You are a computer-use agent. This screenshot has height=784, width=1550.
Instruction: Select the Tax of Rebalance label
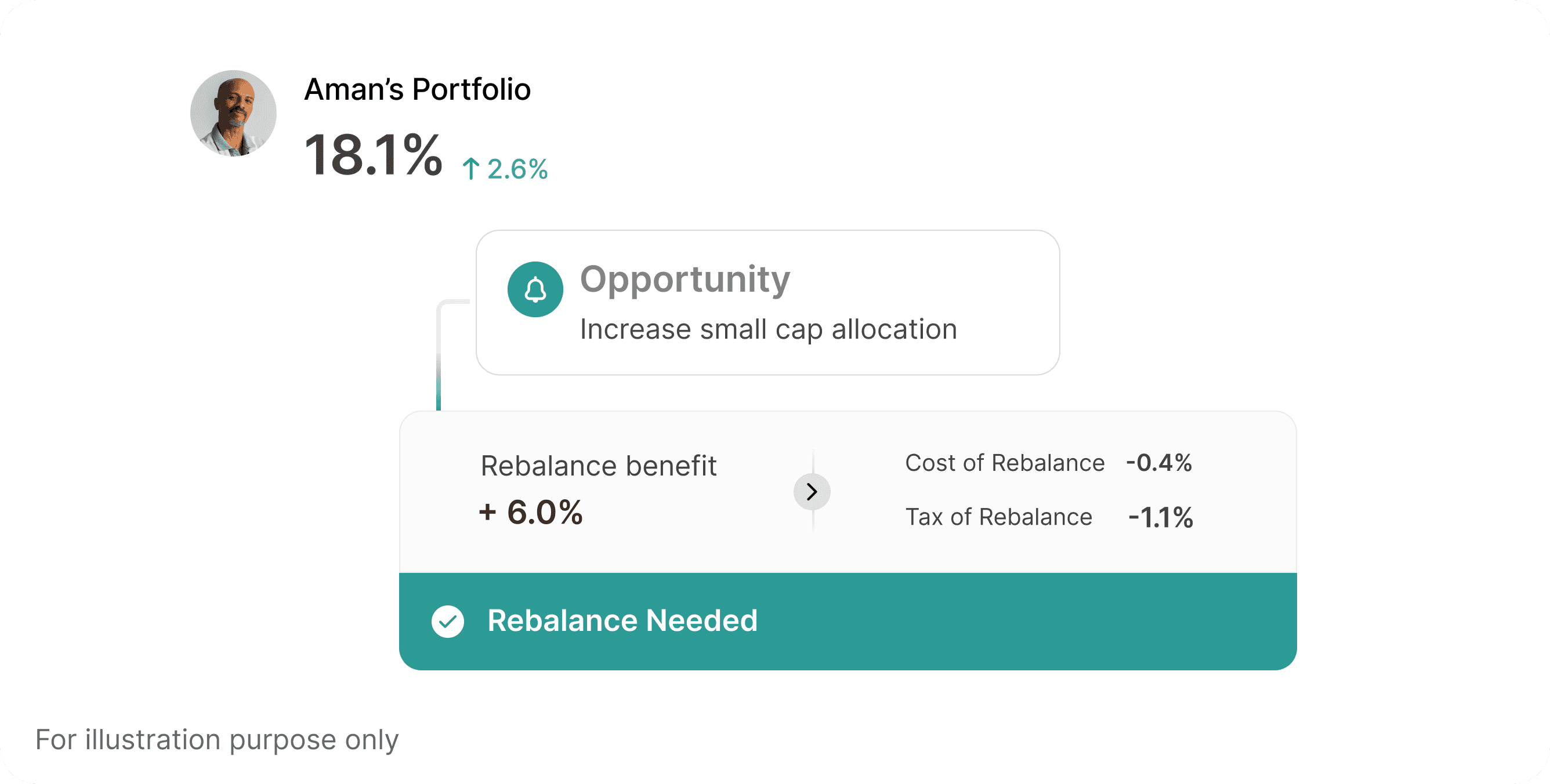click(998, 517)
